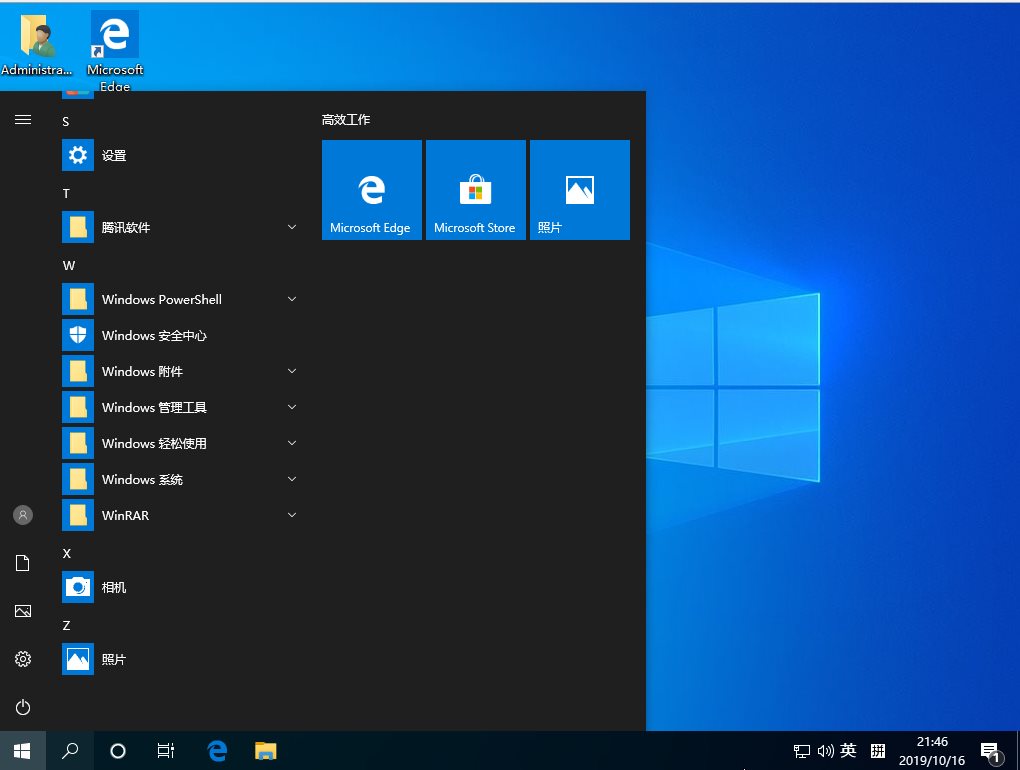Launch Windows PowerShell
Image resolution: width=1020 pixels, height=770 pixels.
tap(161, 299)
